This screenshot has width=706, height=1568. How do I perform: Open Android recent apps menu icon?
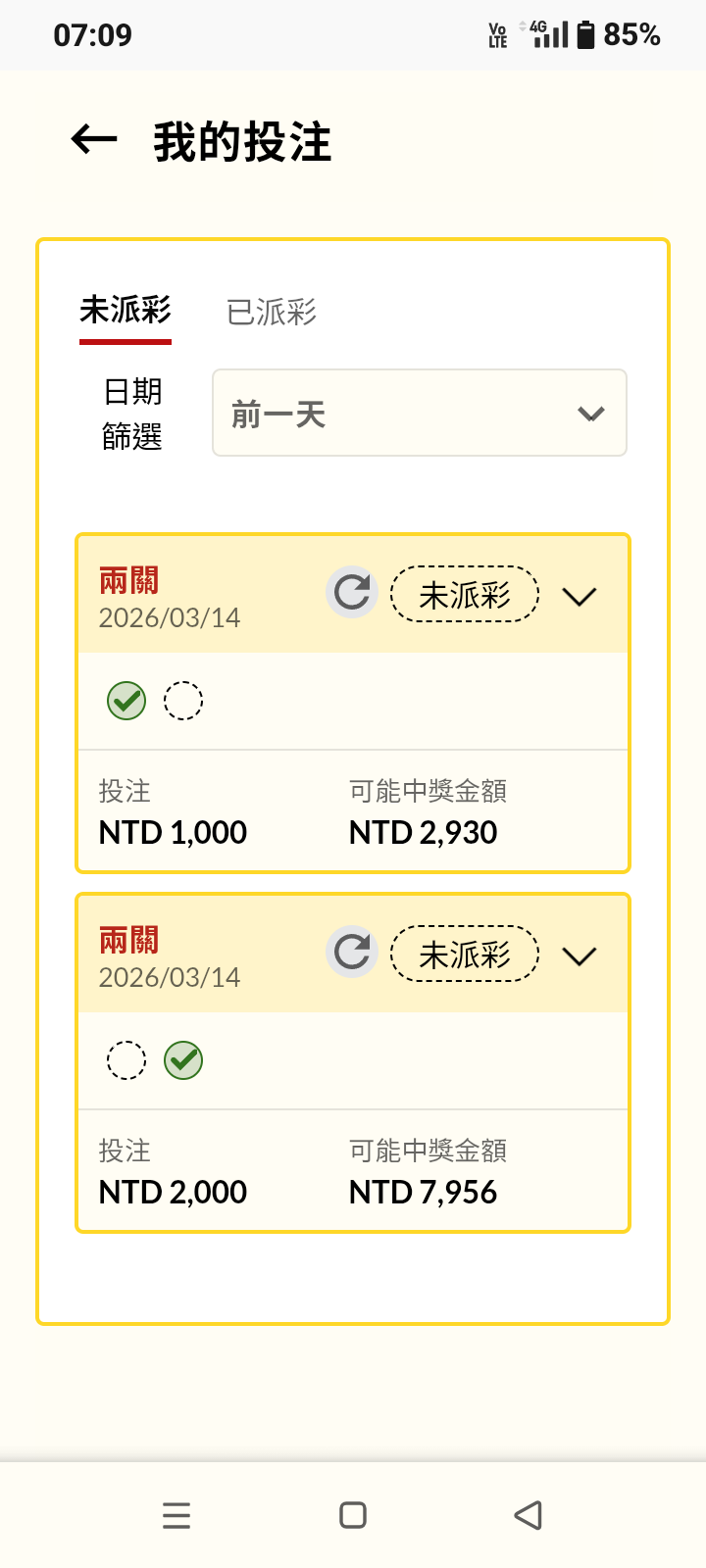(x=176, y=1515)
